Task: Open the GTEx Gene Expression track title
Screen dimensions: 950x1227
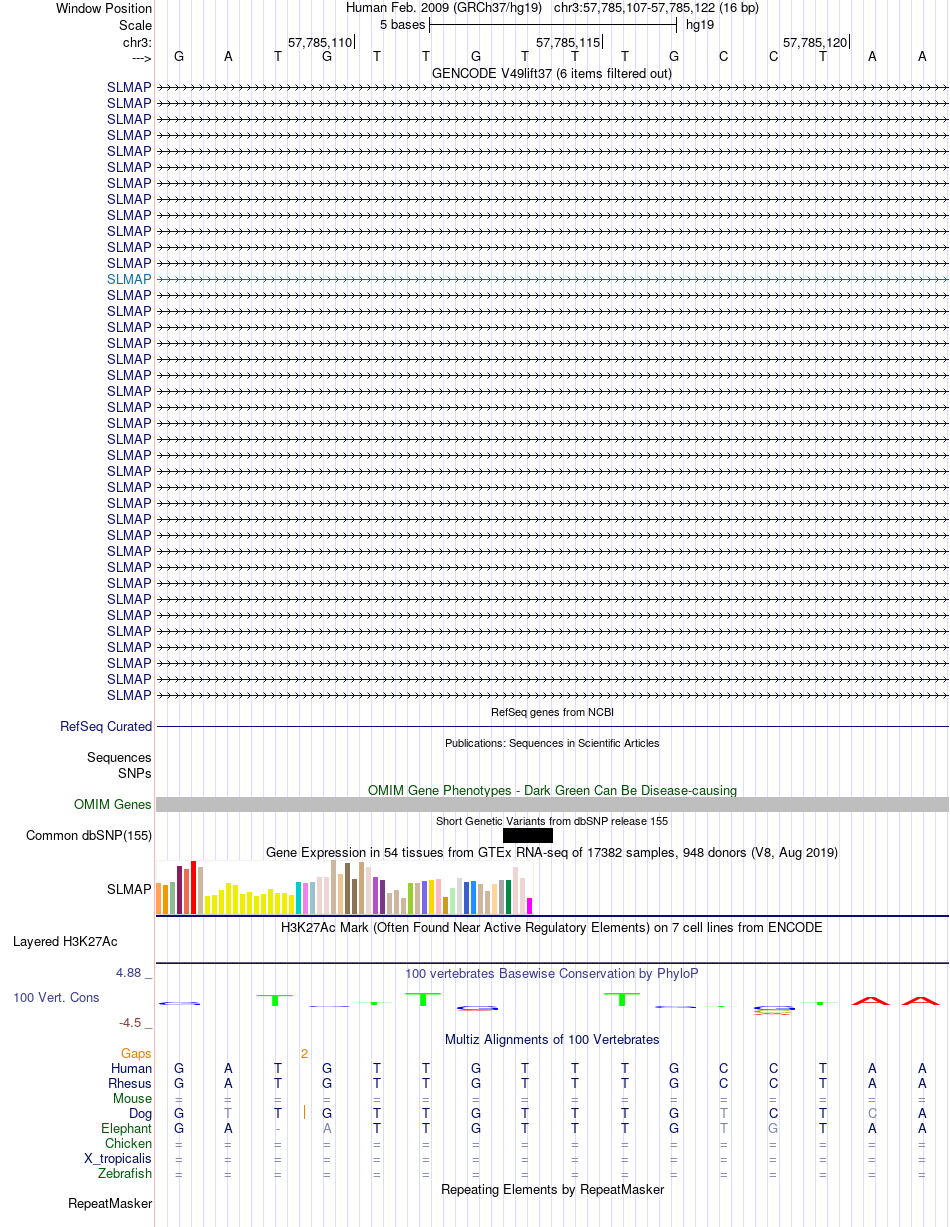Action: point(552,852)
